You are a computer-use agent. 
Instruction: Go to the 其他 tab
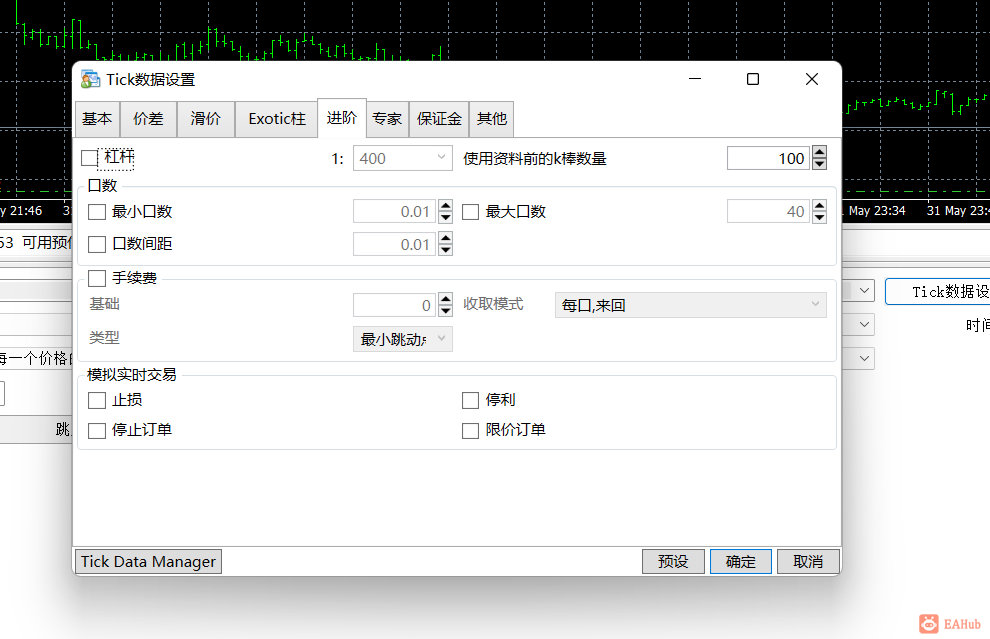(492, 119)
